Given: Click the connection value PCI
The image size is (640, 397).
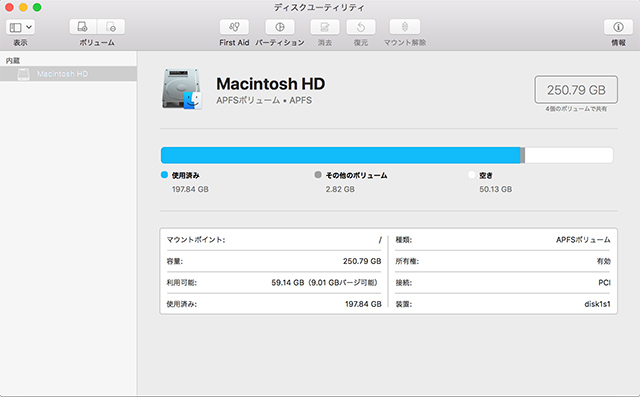Looking at the screenshot, I should click(x=604, y=283).
